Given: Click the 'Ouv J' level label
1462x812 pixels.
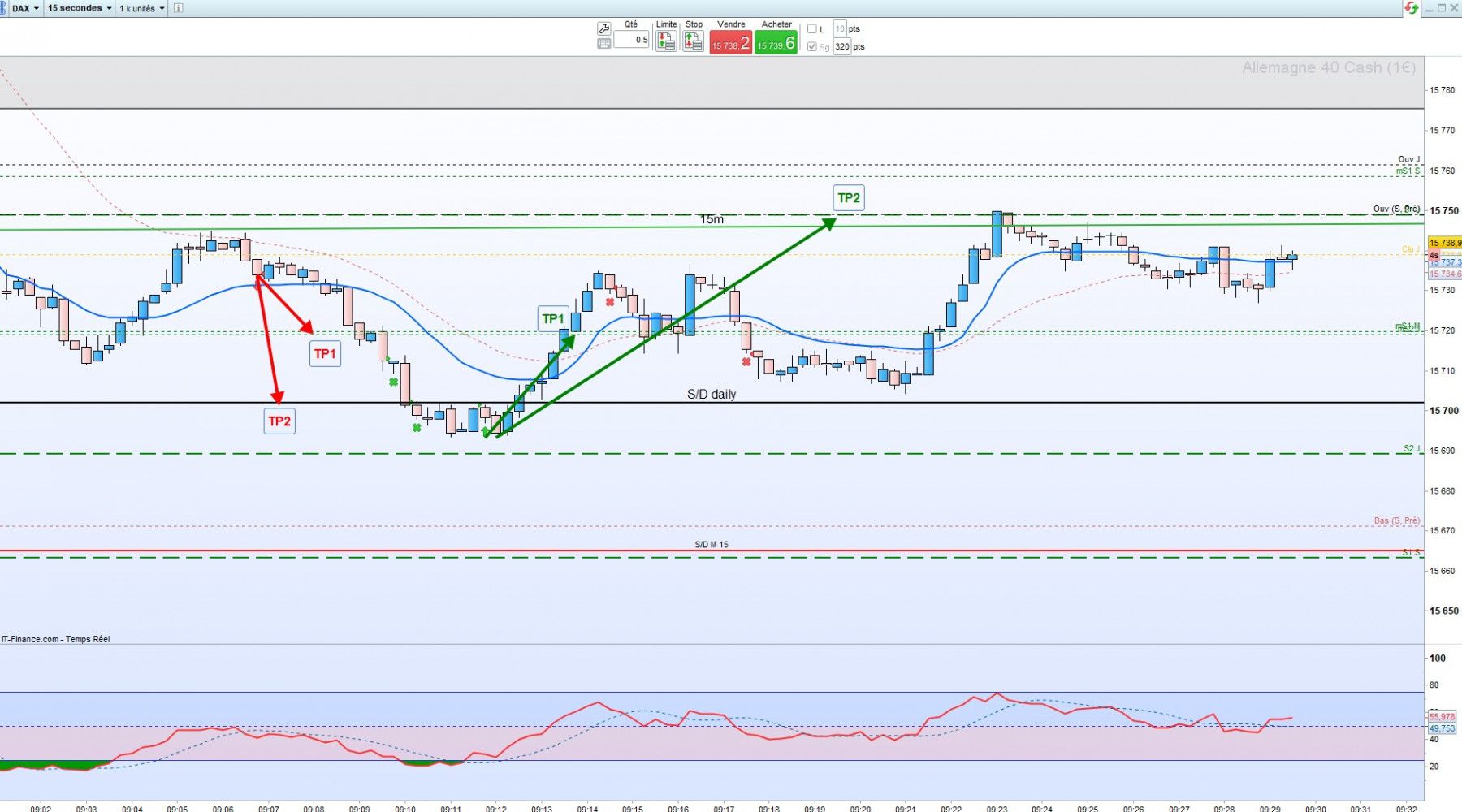Looking at the screenshot, I should click(x=1409, y=160).
